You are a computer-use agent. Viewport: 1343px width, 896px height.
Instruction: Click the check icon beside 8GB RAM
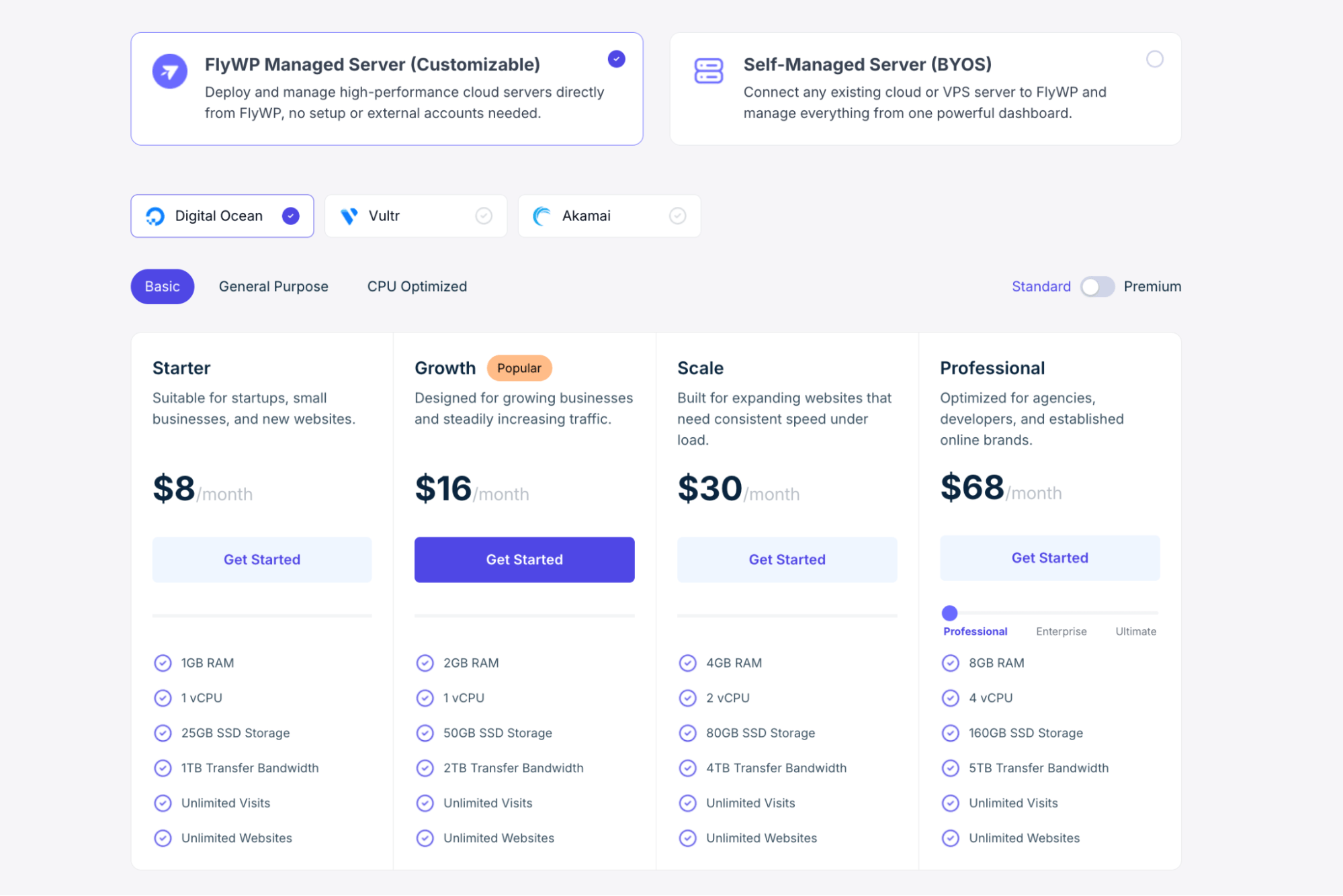[x=950, y=664]
